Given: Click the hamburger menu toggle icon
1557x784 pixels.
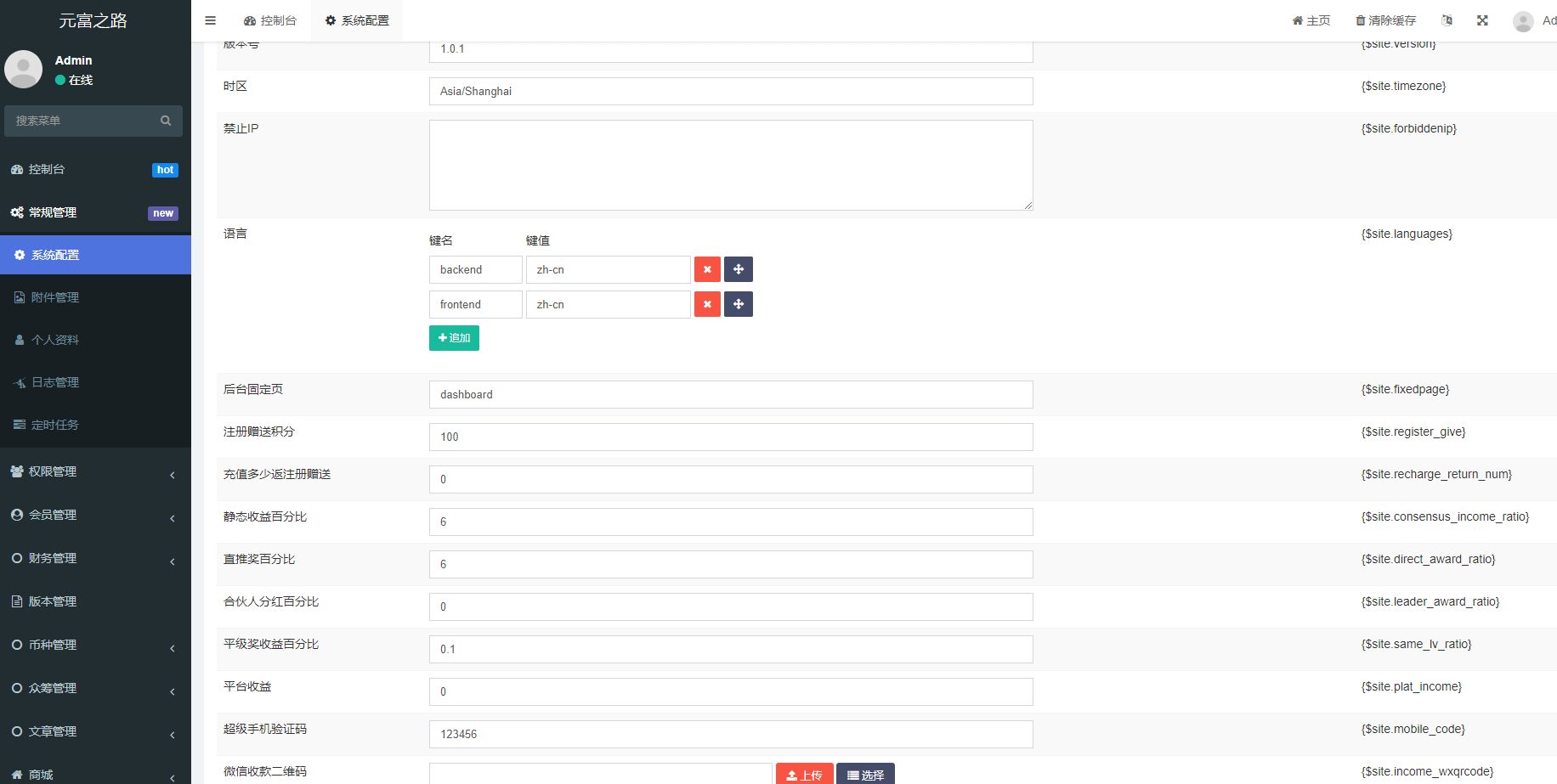Looking at the screenshot, I should pyautogui.click(x=210, y=20).
